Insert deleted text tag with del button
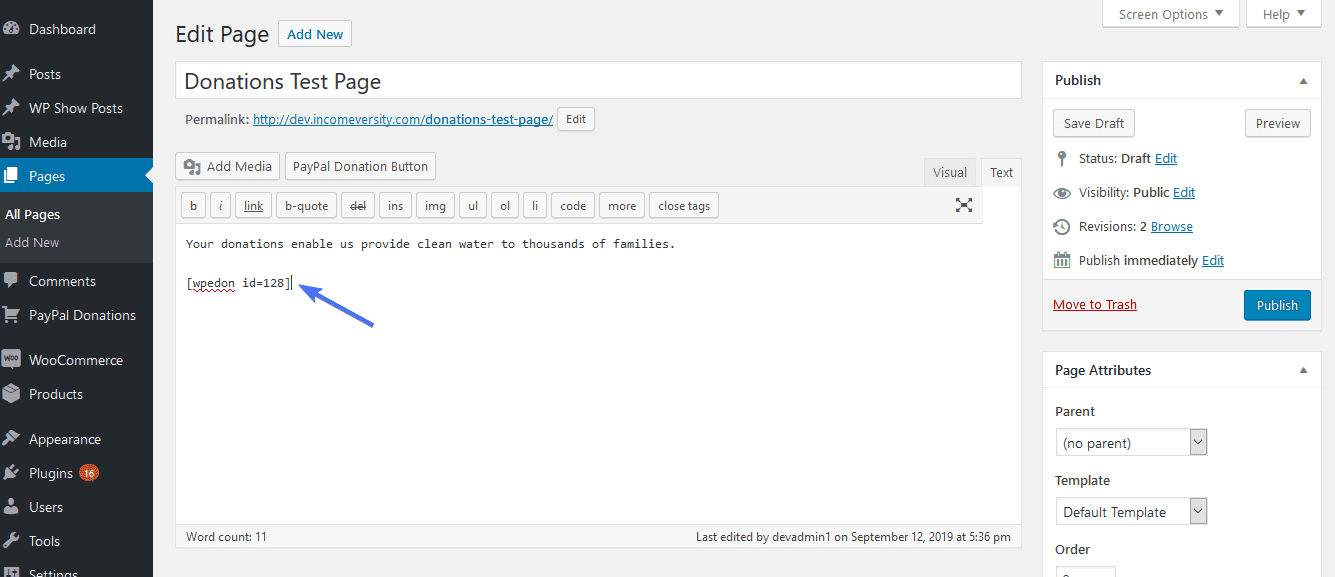The width and height of the screenshot is (1335, 577). tap(356, 206)
